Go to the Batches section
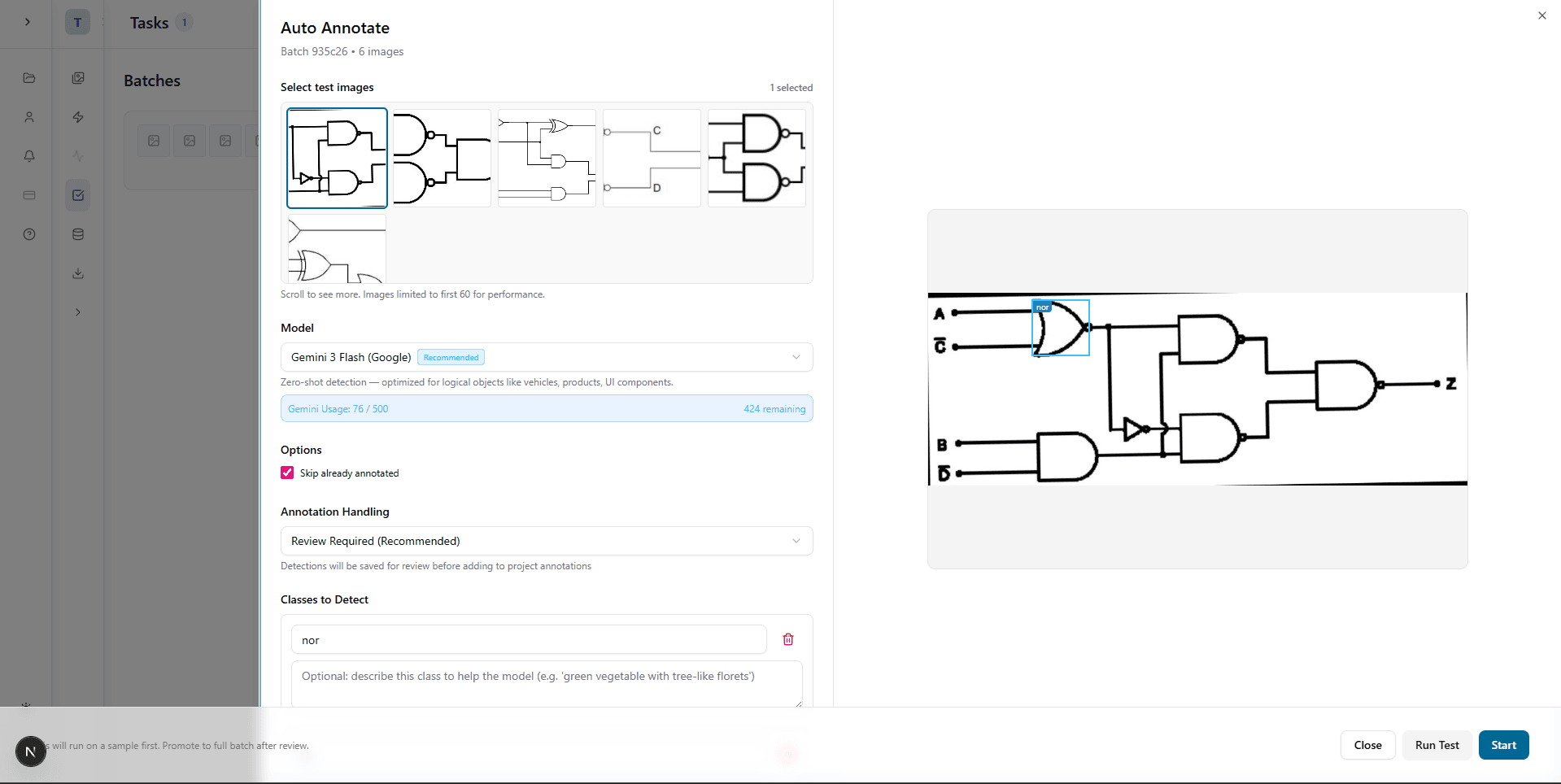This screenshot has height=784, width=1561. click(151, 80)
